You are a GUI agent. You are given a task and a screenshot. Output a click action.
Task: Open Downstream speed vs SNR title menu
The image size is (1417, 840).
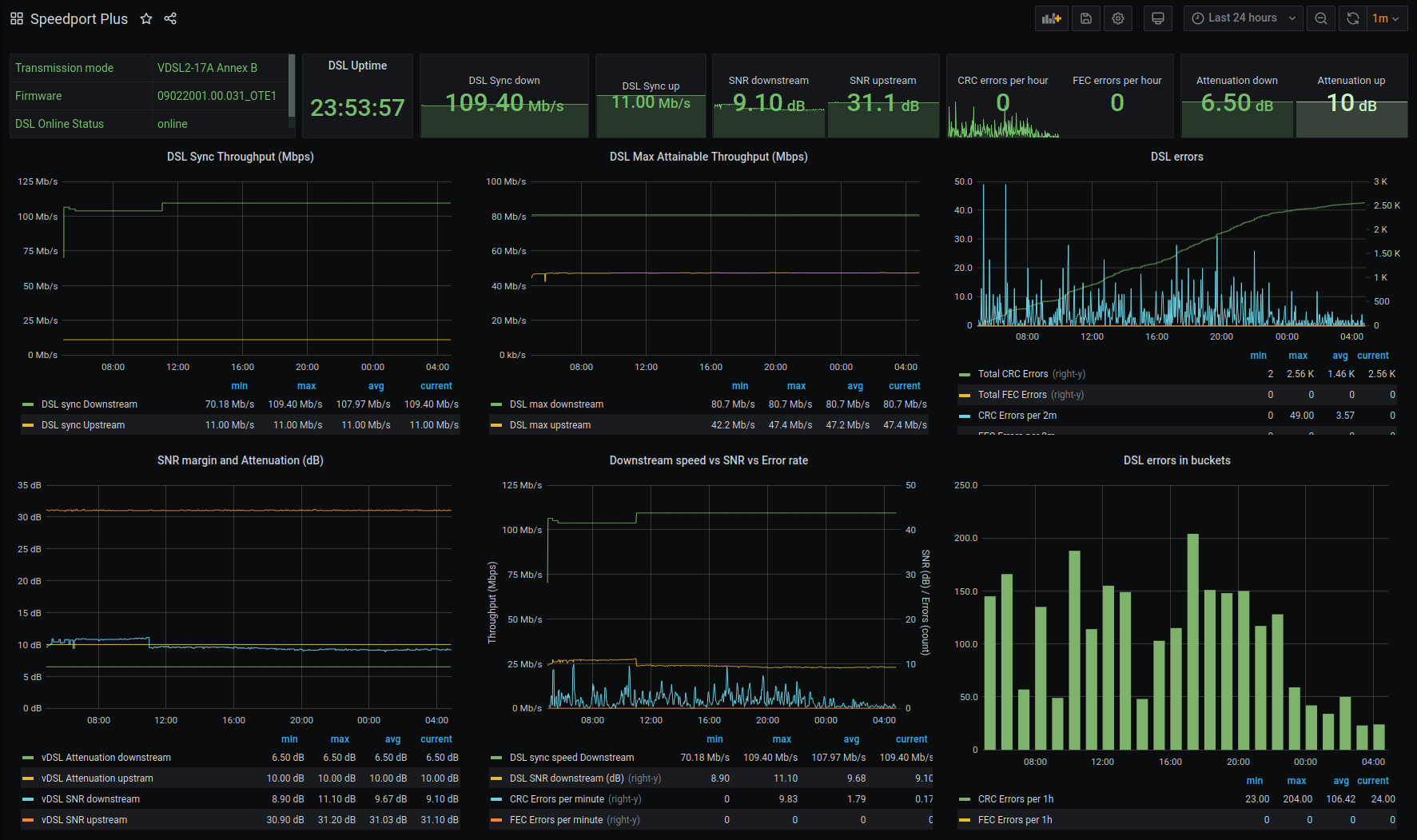708,460
